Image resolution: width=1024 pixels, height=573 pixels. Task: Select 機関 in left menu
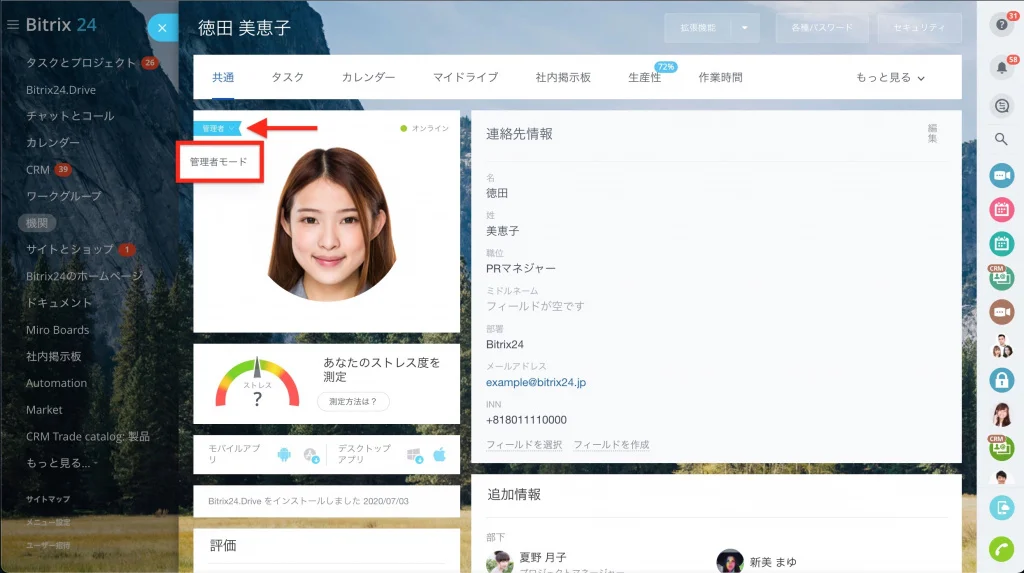pos(37,223)
